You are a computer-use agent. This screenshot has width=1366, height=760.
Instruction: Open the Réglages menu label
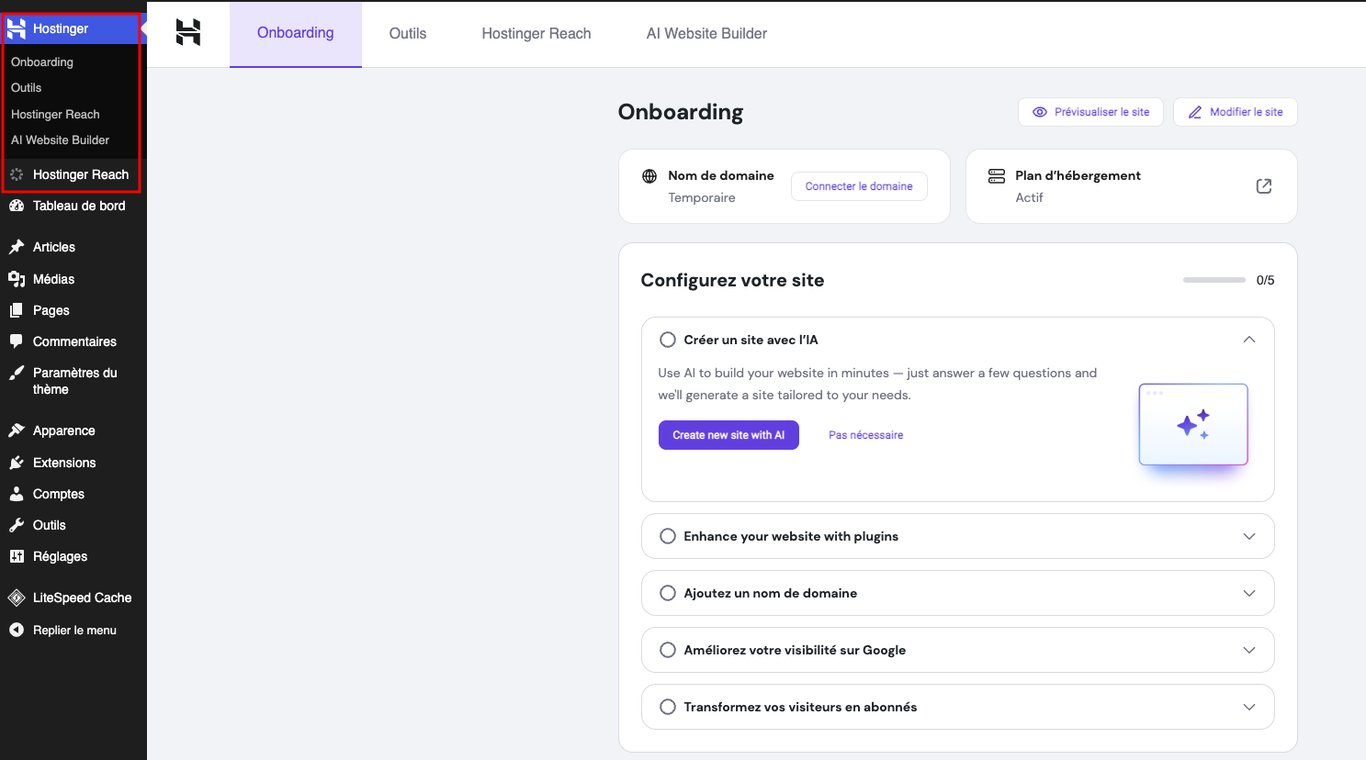(60, 557)
